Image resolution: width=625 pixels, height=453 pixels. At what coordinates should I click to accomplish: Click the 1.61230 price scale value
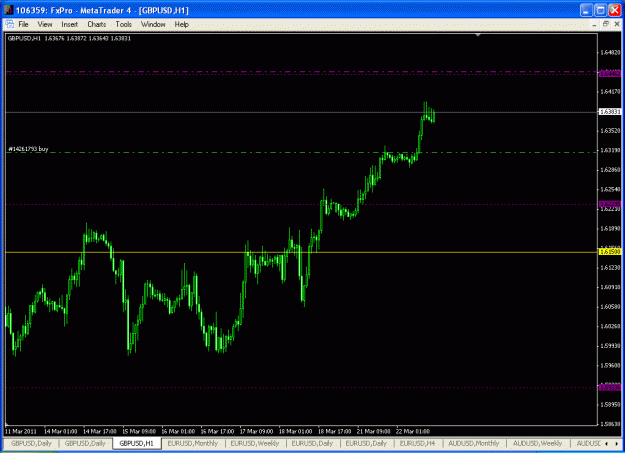point(610,267)
